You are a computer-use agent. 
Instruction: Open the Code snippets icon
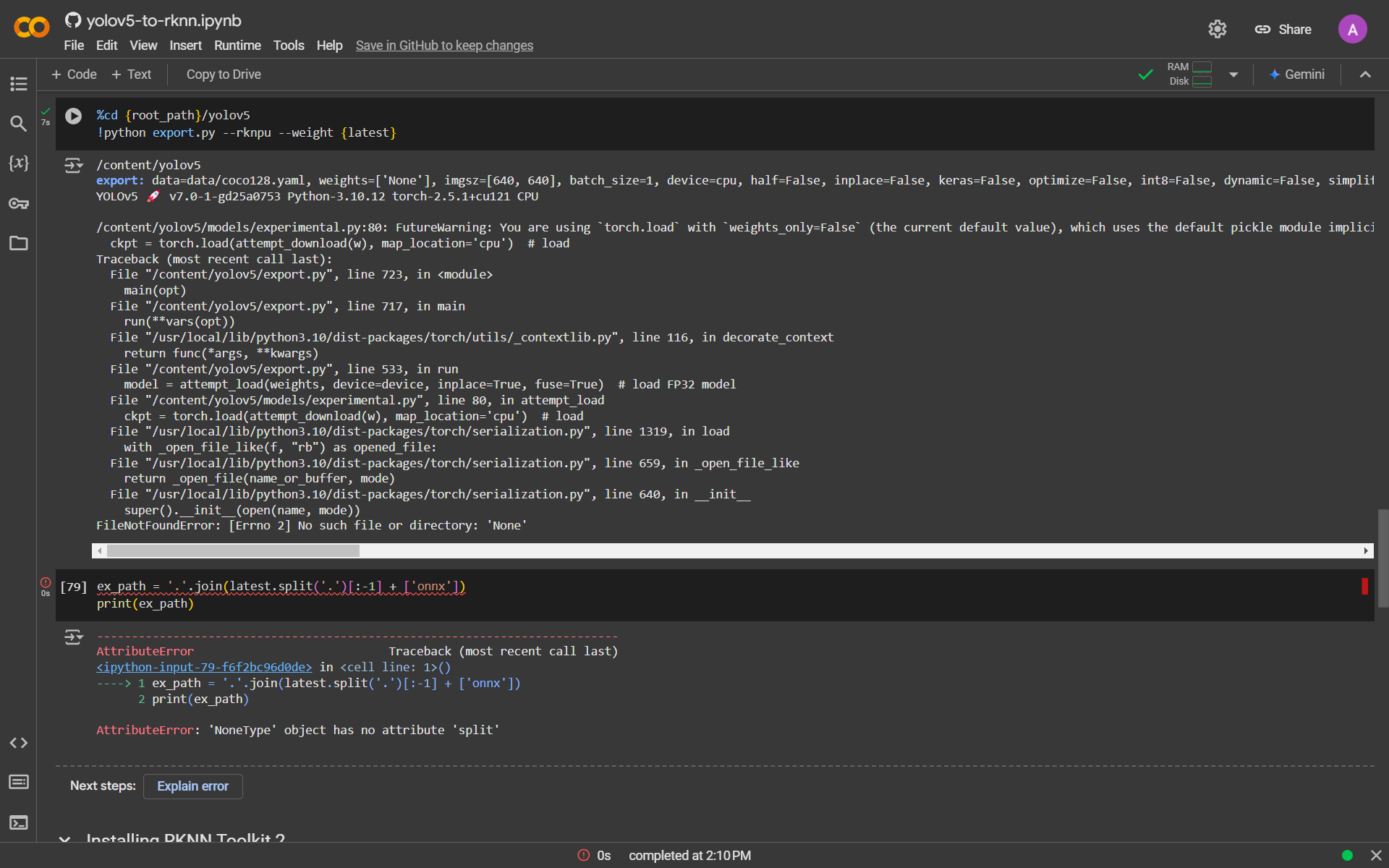(x=19, y=743)
